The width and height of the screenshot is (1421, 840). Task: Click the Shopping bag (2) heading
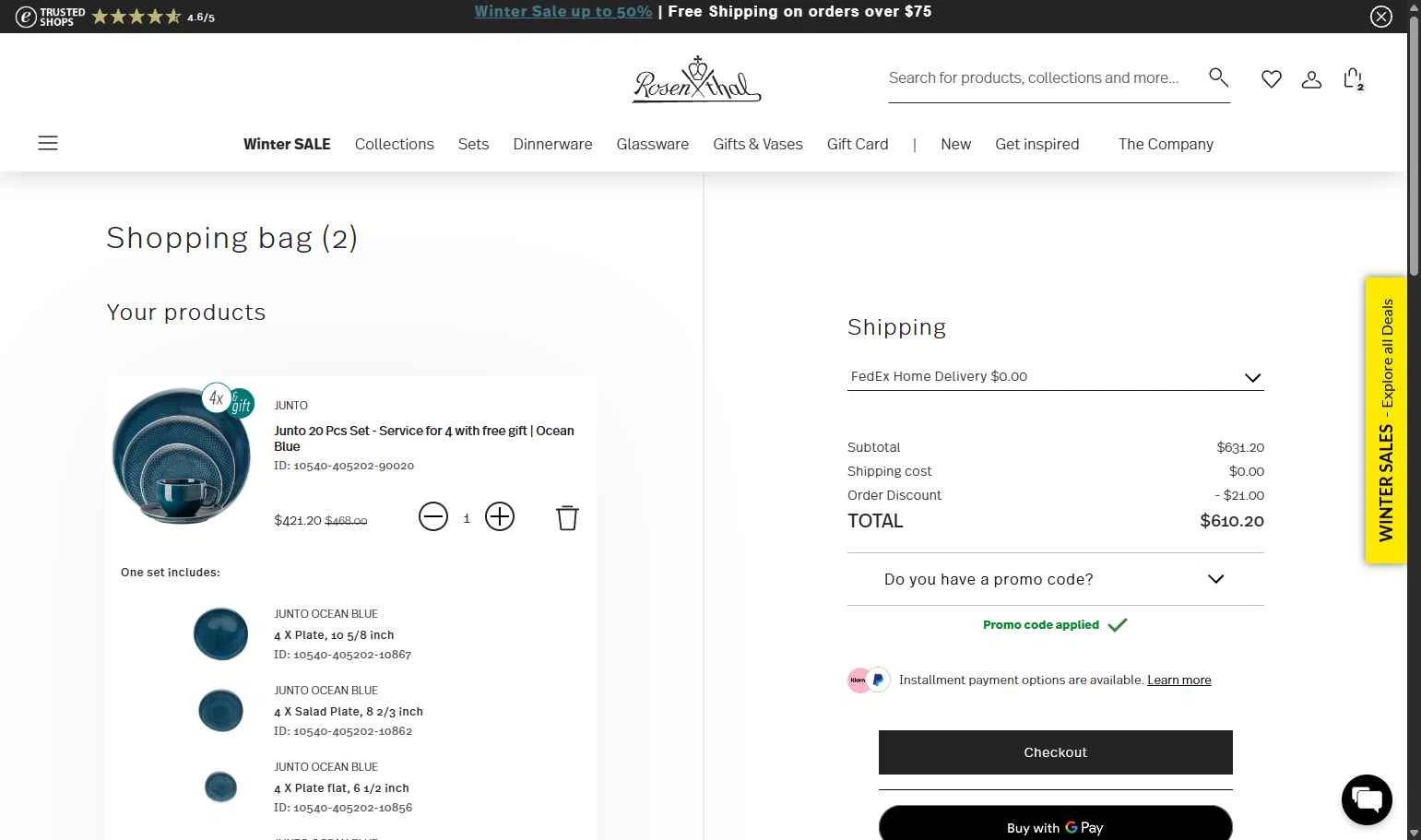click(x=231, y=238)
